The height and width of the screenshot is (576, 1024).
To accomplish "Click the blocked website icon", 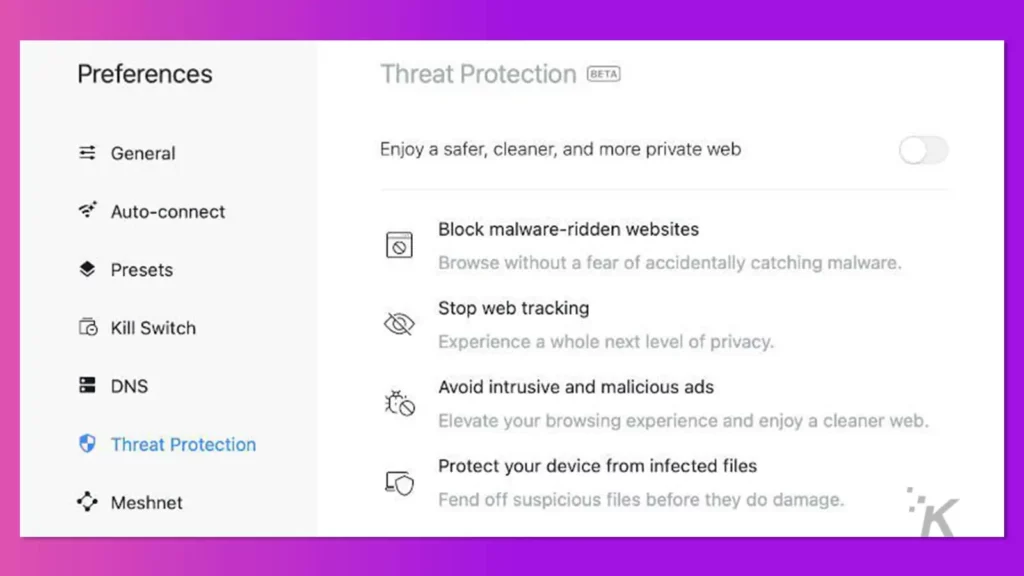I will pos(399,245).
